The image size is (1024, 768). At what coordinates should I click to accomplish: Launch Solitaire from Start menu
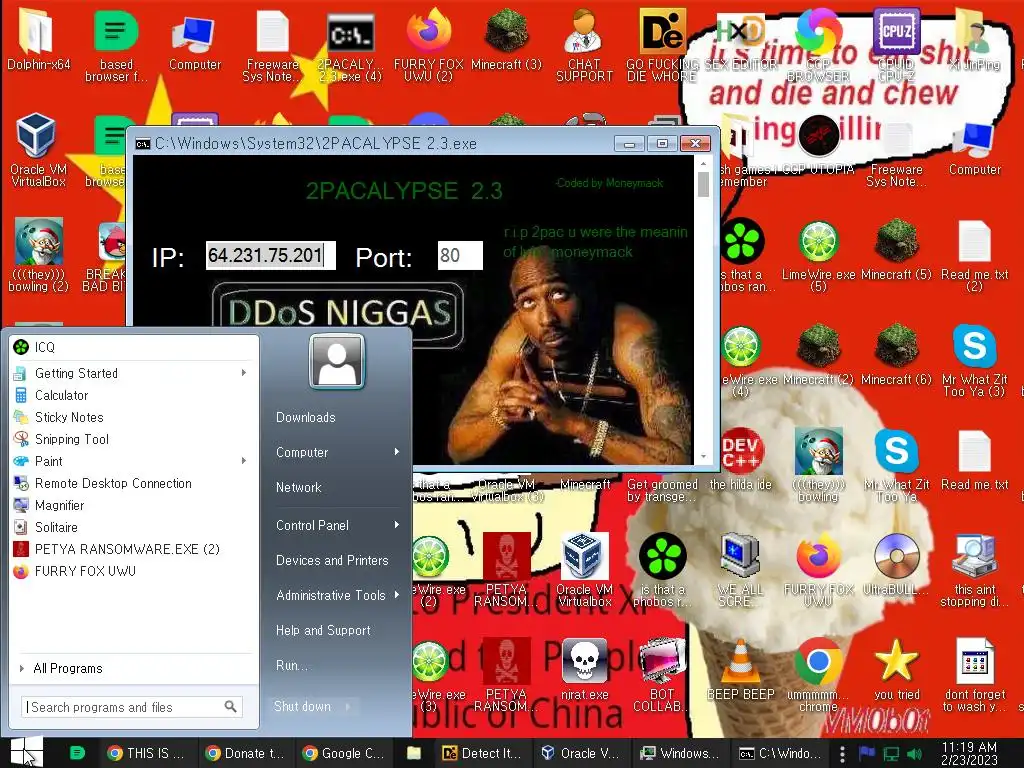tap(134, 527)
